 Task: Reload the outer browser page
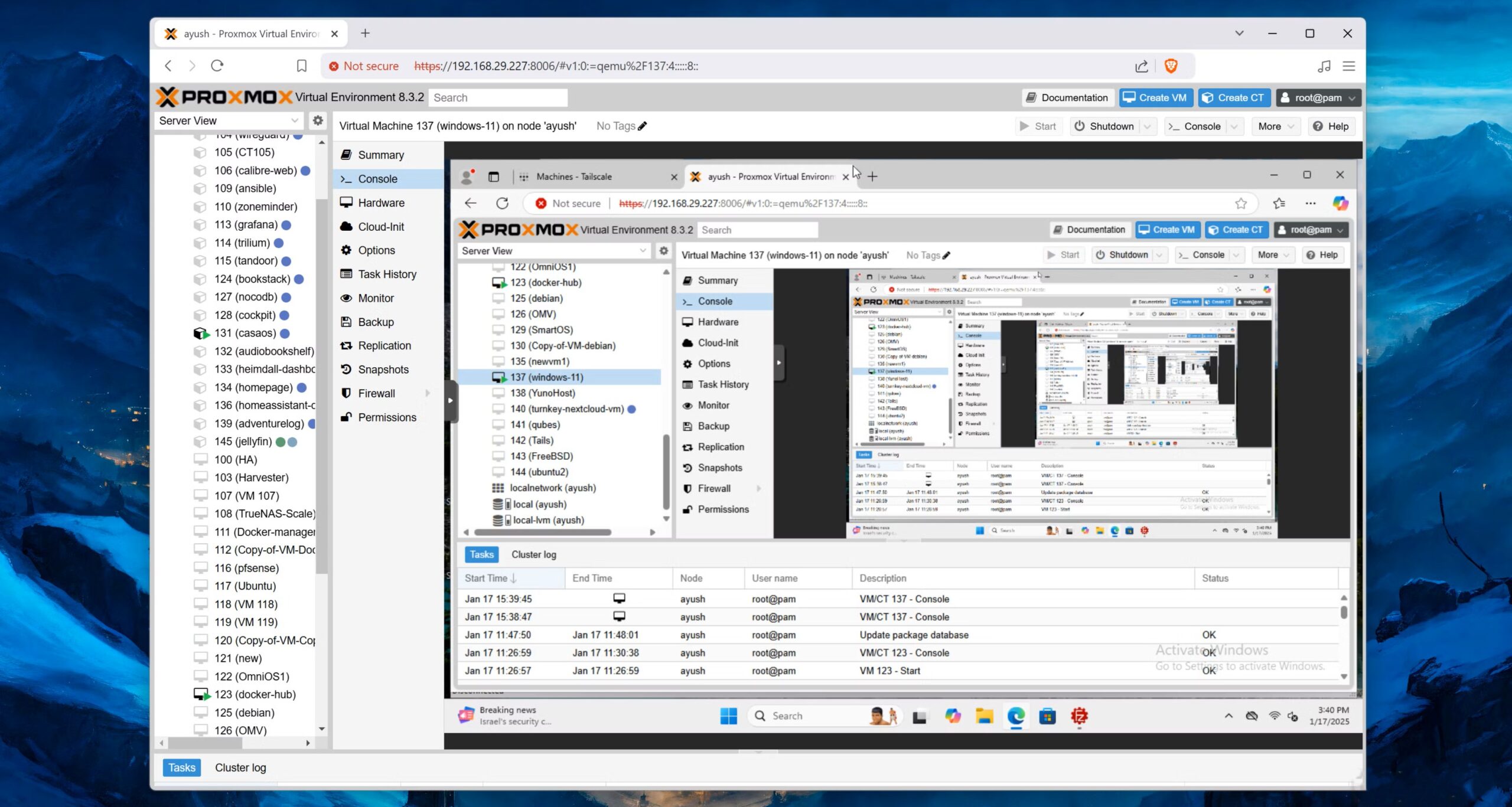[217, 66]
